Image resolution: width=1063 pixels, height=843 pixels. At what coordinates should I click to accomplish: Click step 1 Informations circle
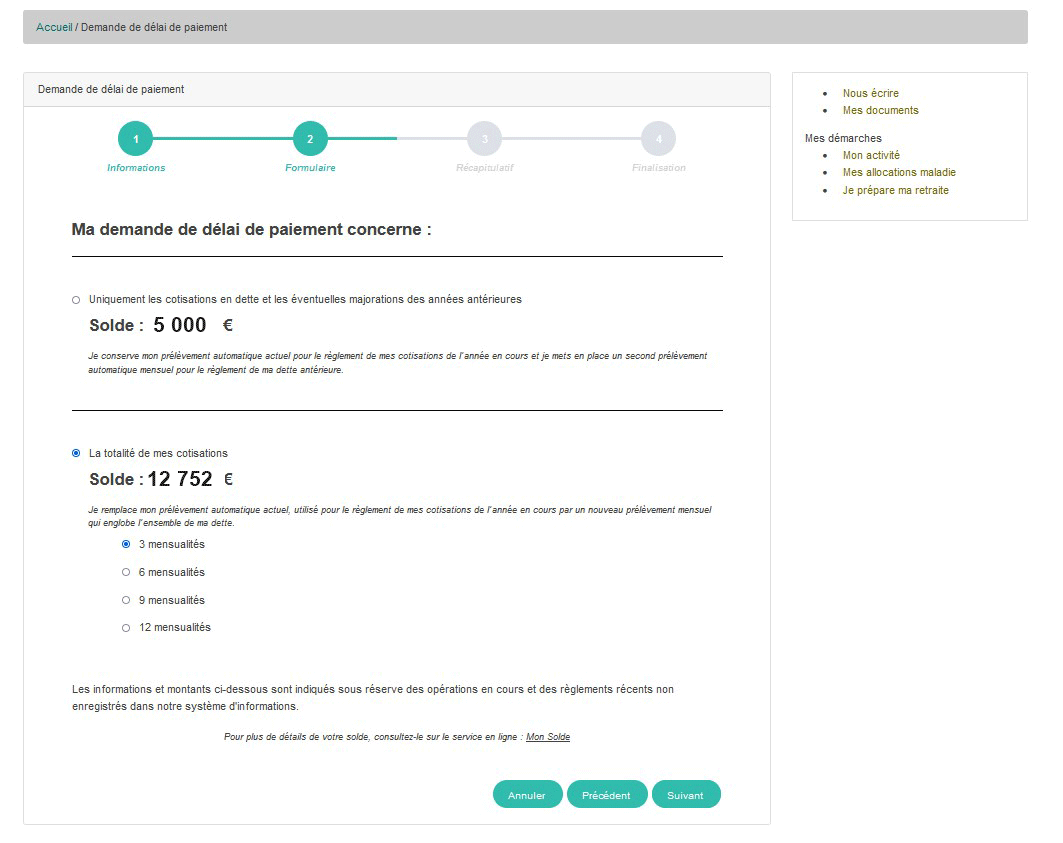click(135, 139)
